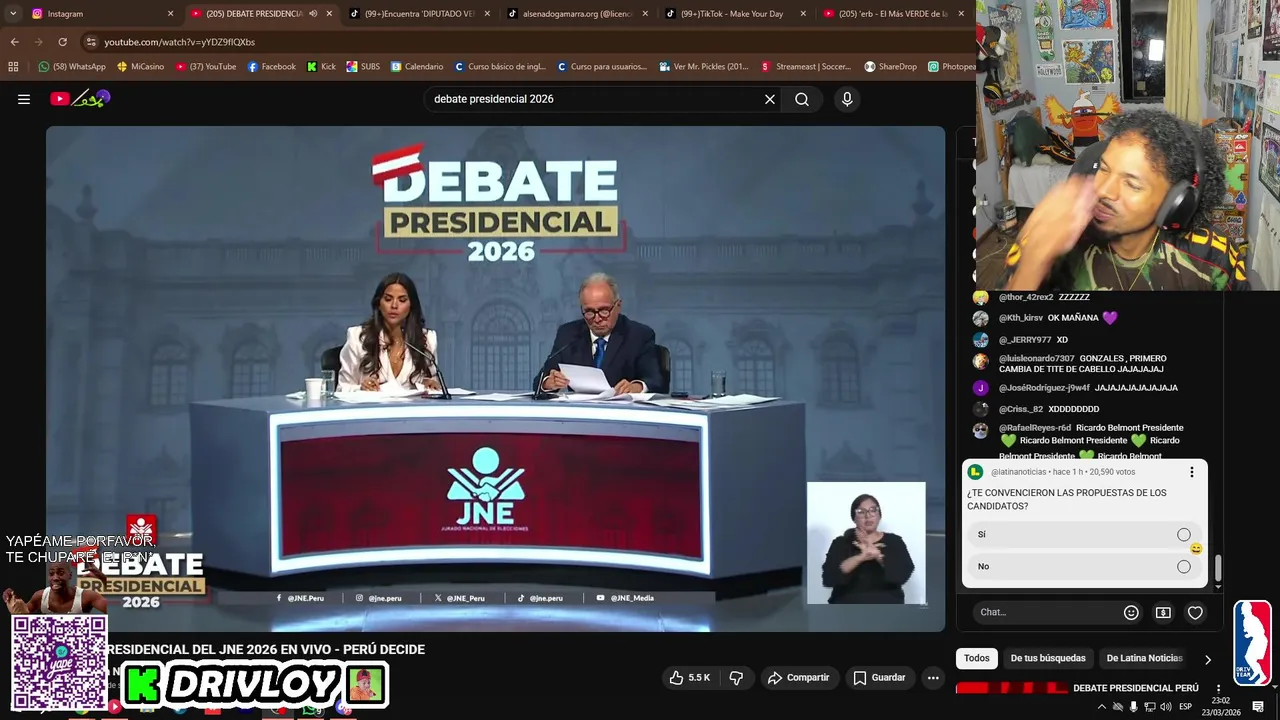Image resolution: width=1280 pixels, height=720 pixels.
Task: Go back in the browser
Action: point(15,42)
